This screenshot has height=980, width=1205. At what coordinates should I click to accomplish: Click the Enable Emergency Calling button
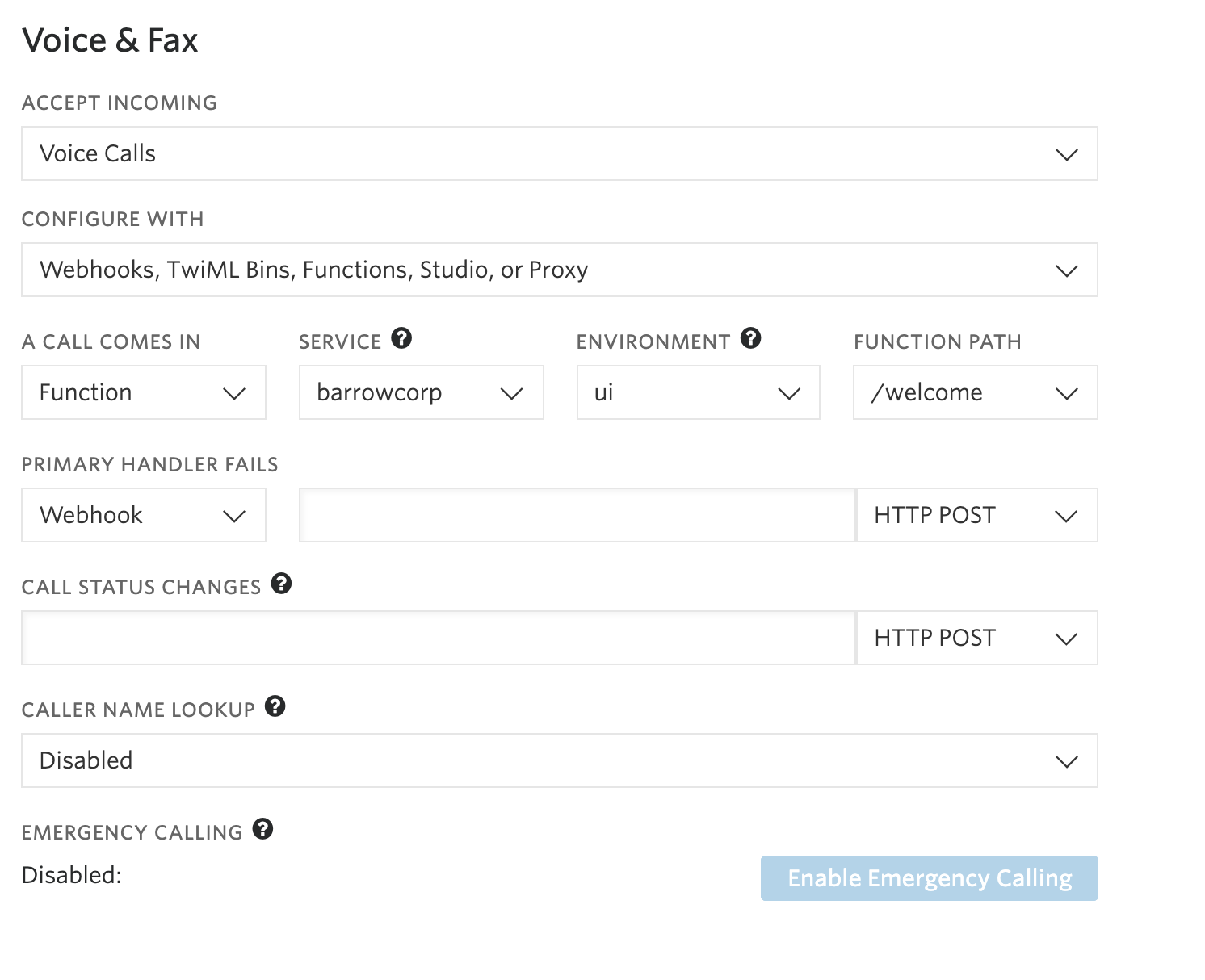click(x=930, y=878)
